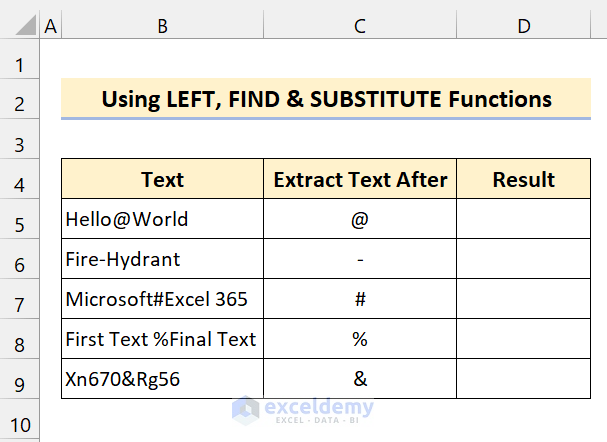607x442 pixels.
Task: Select the cell containing Fire-Hydrant
Action: pos(161,259)
